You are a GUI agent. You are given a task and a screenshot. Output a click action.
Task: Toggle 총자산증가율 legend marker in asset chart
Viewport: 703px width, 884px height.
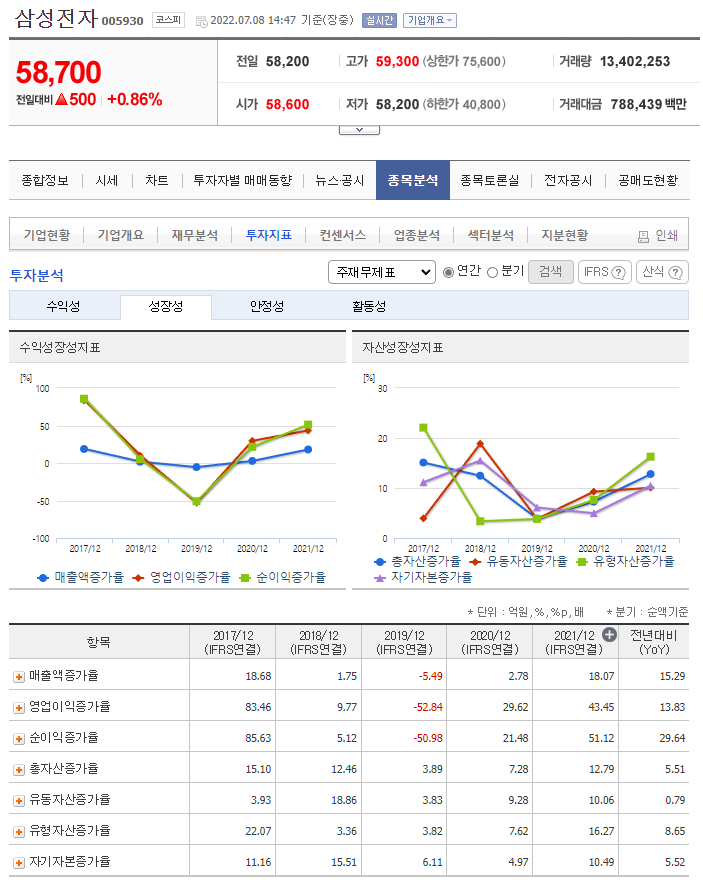tap(380, 562)
